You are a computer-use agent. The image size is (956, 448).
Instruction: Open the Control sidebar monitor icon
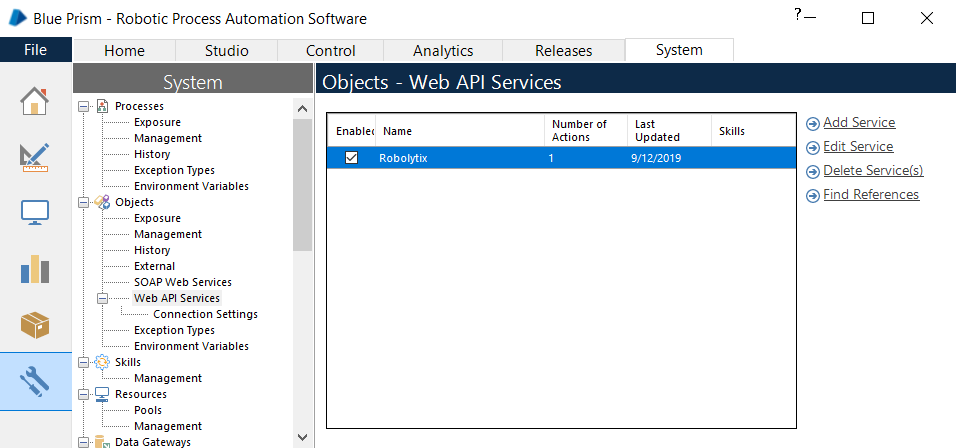(x=35, y=213)
